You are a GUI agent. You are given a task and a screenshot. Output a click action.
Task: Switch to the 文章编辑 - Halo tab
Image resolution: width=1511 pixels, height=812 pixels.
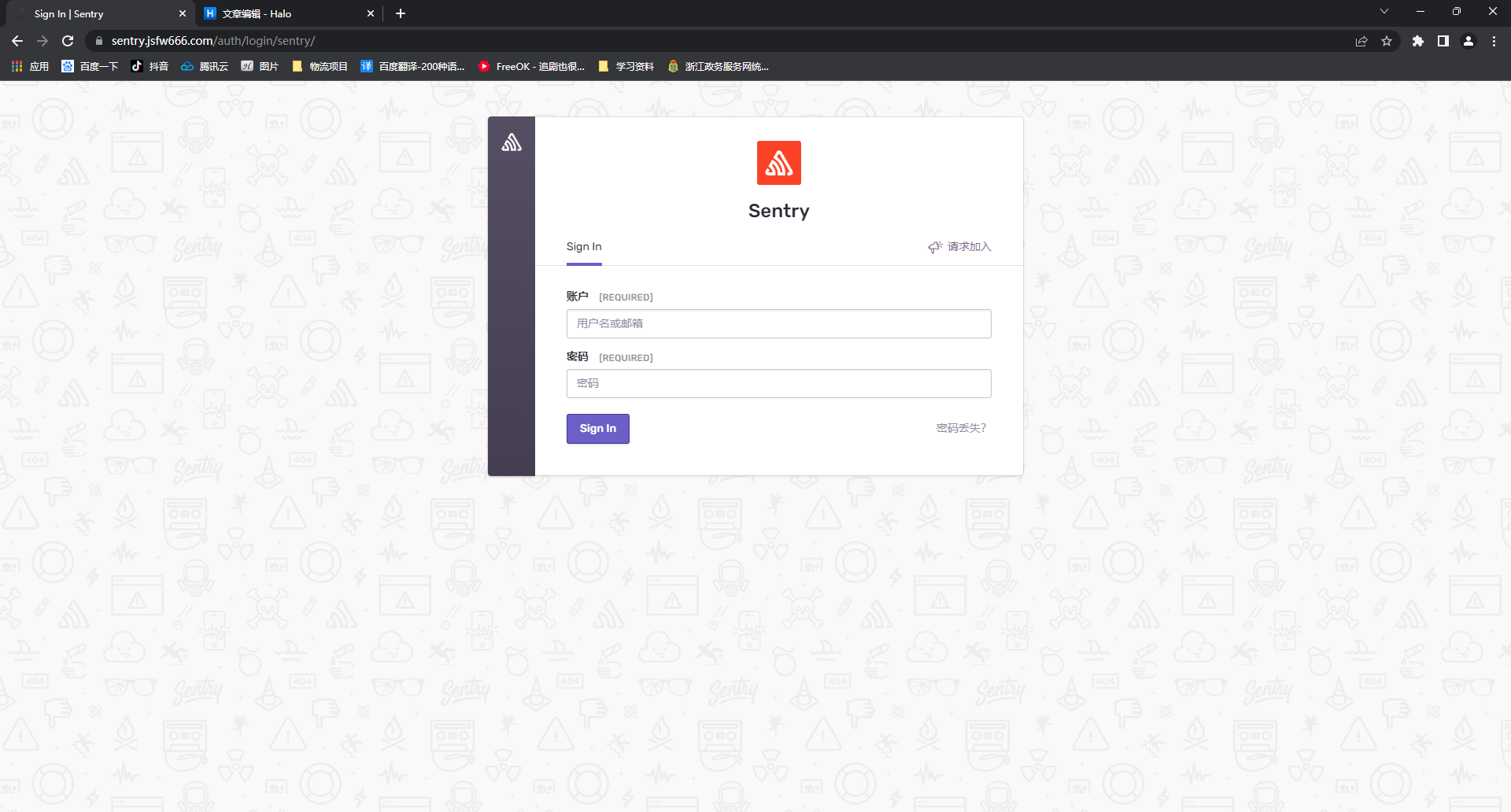[289, 13]
